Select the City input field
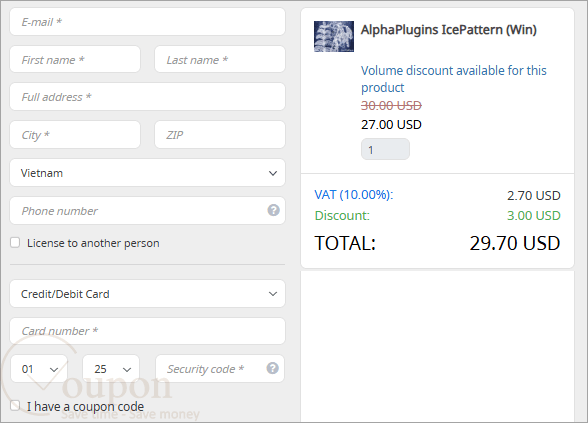Image resolution: width=588 pixels, height=423 pixels. 75,135
